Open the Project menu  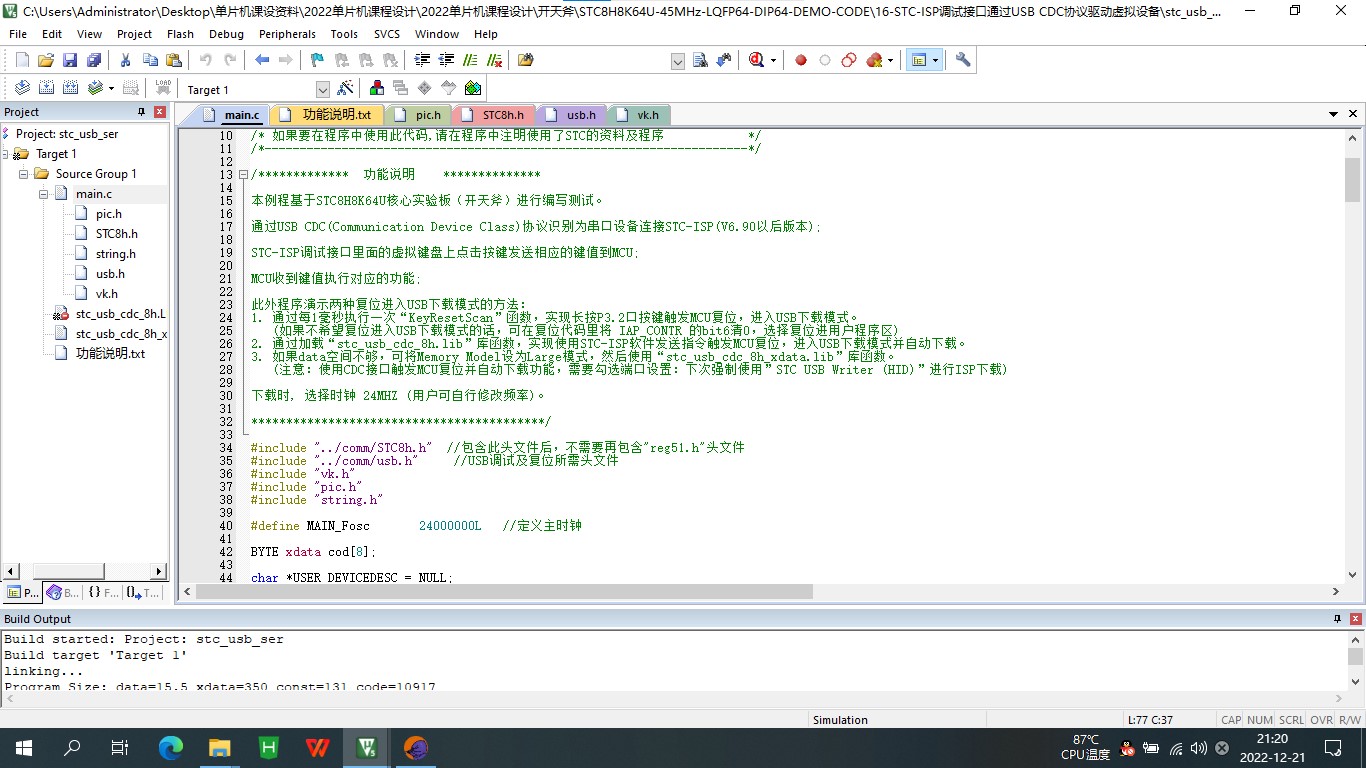click(134, 33)
